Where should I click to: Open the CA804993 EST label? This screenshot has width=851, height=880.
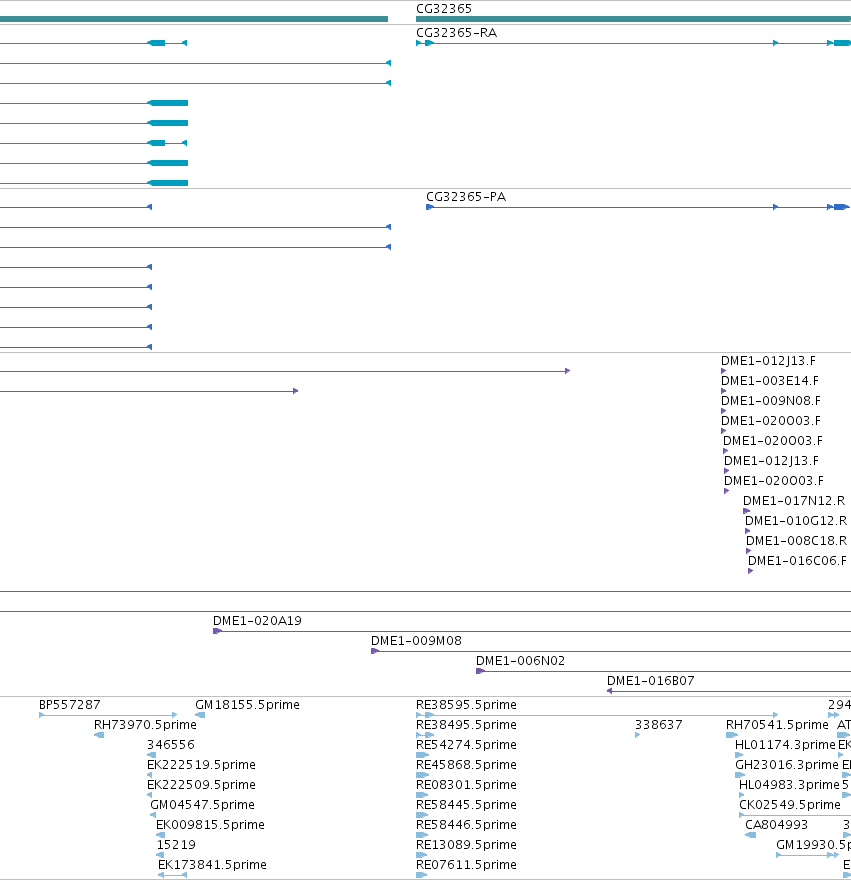point(776,825)
